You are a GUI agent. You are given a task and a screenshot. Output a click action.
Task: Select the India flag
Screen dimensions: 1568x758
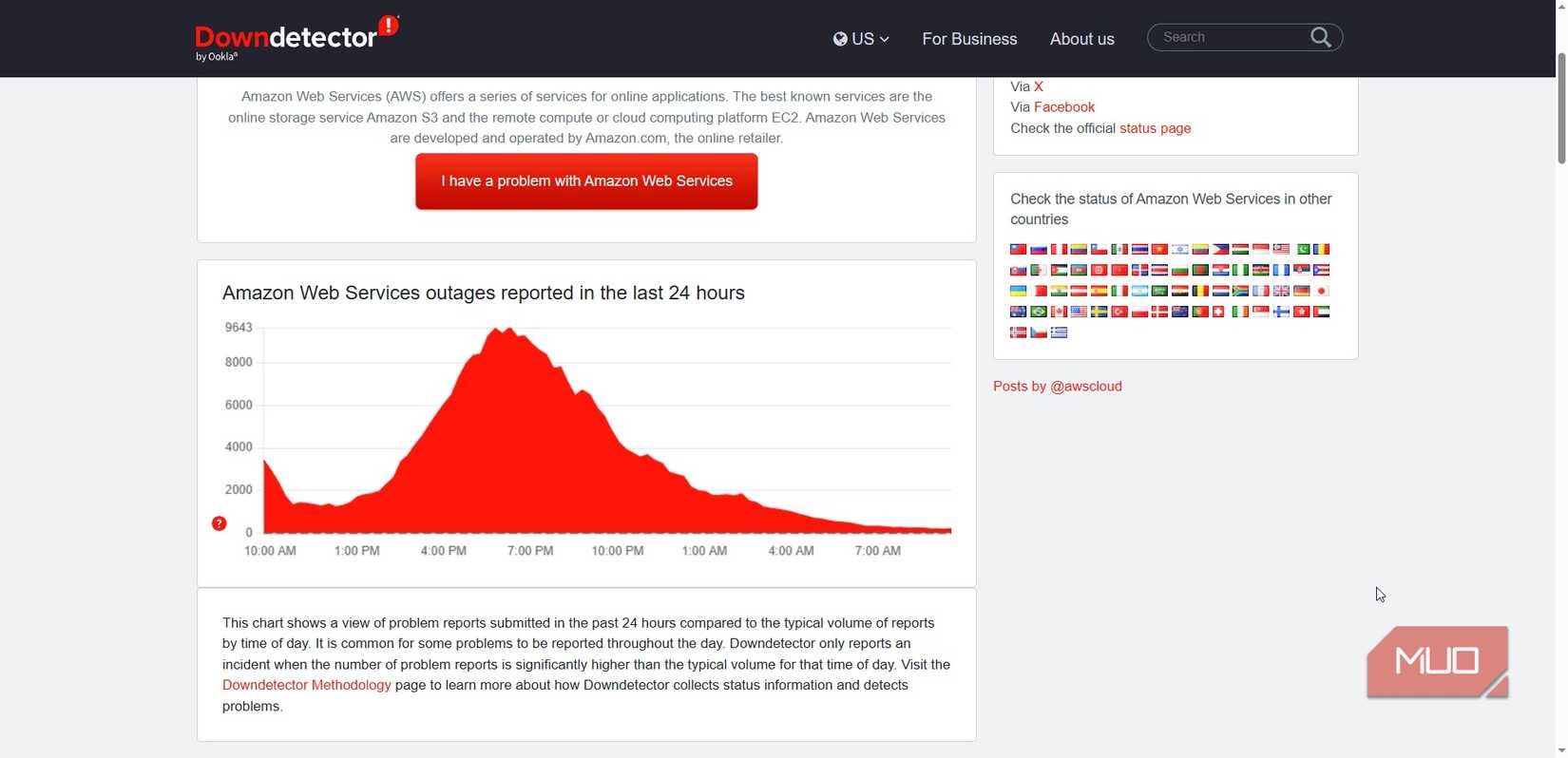point(1059,291)
